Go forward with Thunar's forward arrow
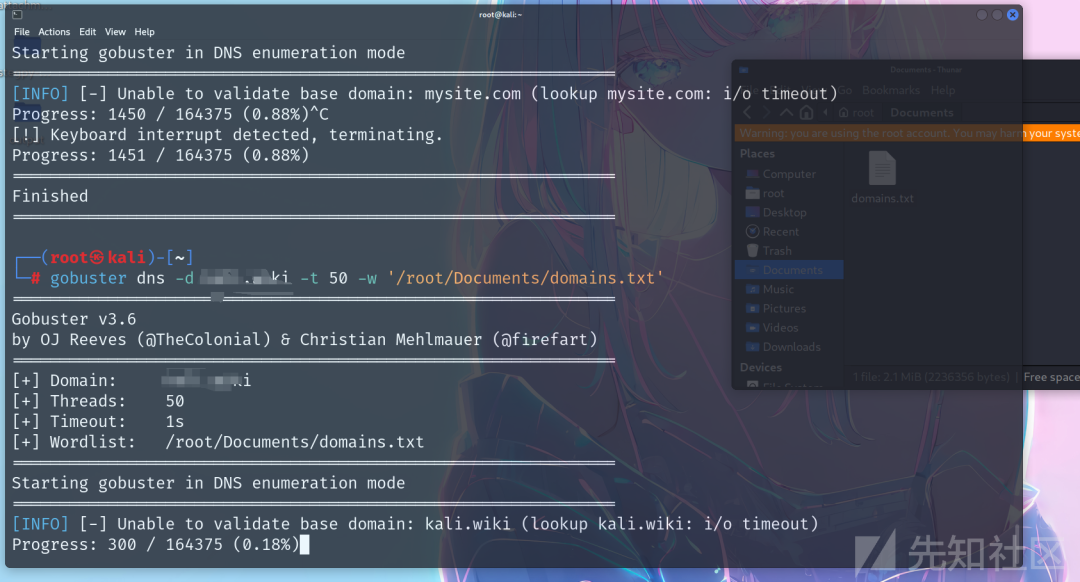 766,112
